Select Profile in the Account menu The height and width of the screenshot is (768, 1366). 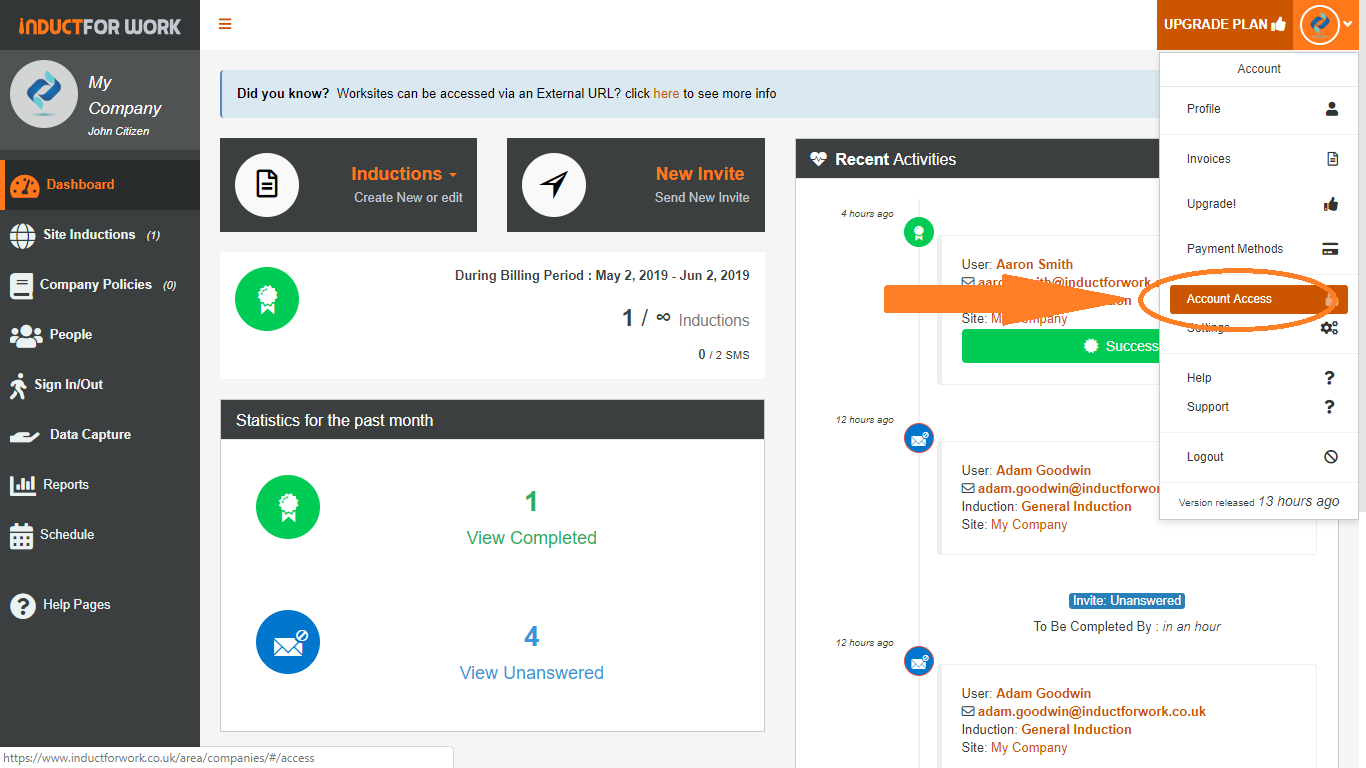click(x=1259, y=109)
